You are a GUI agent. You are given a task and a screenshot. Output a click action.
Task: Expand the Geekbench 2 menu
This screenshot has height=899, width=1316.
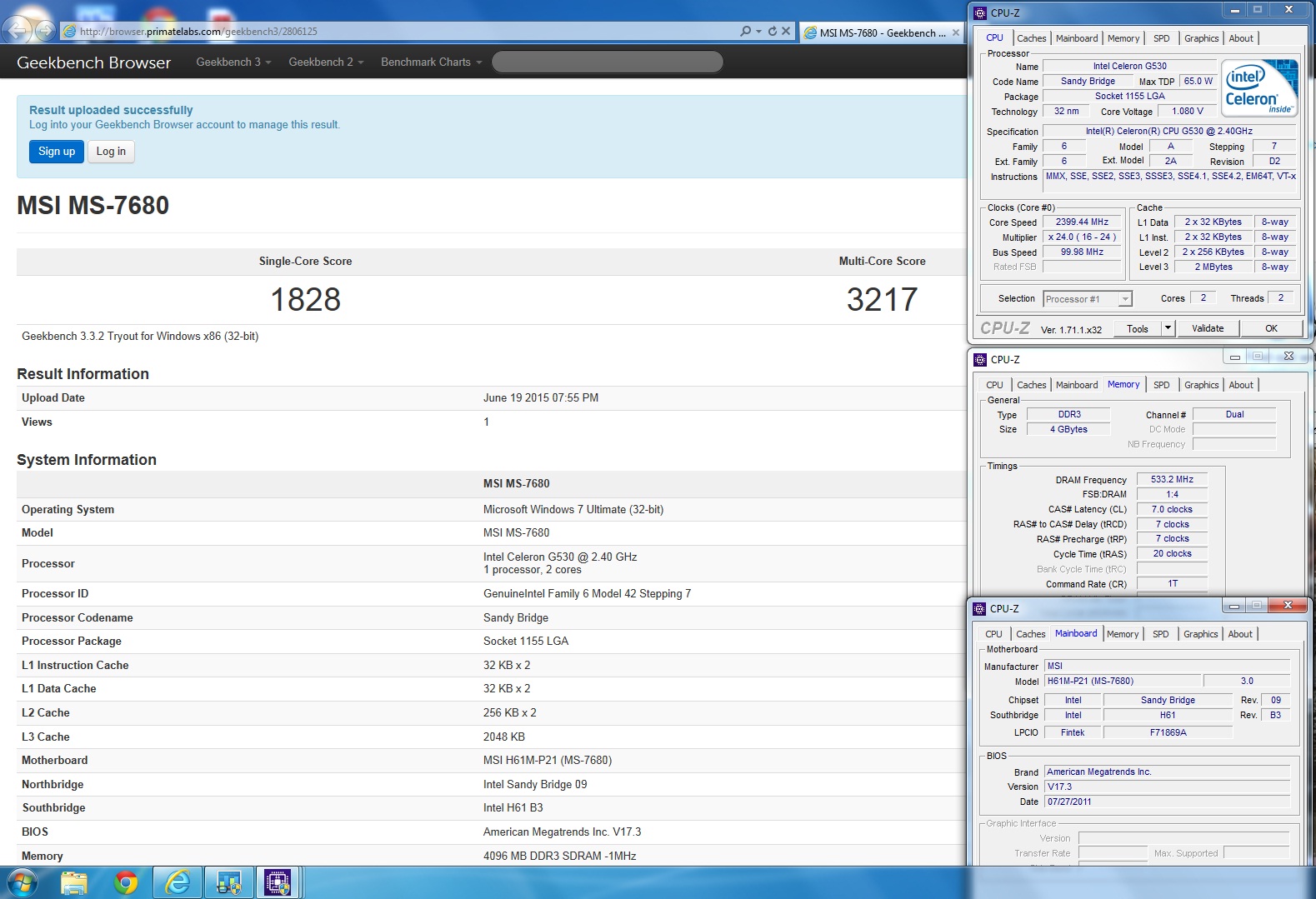(x=326, y=62)
